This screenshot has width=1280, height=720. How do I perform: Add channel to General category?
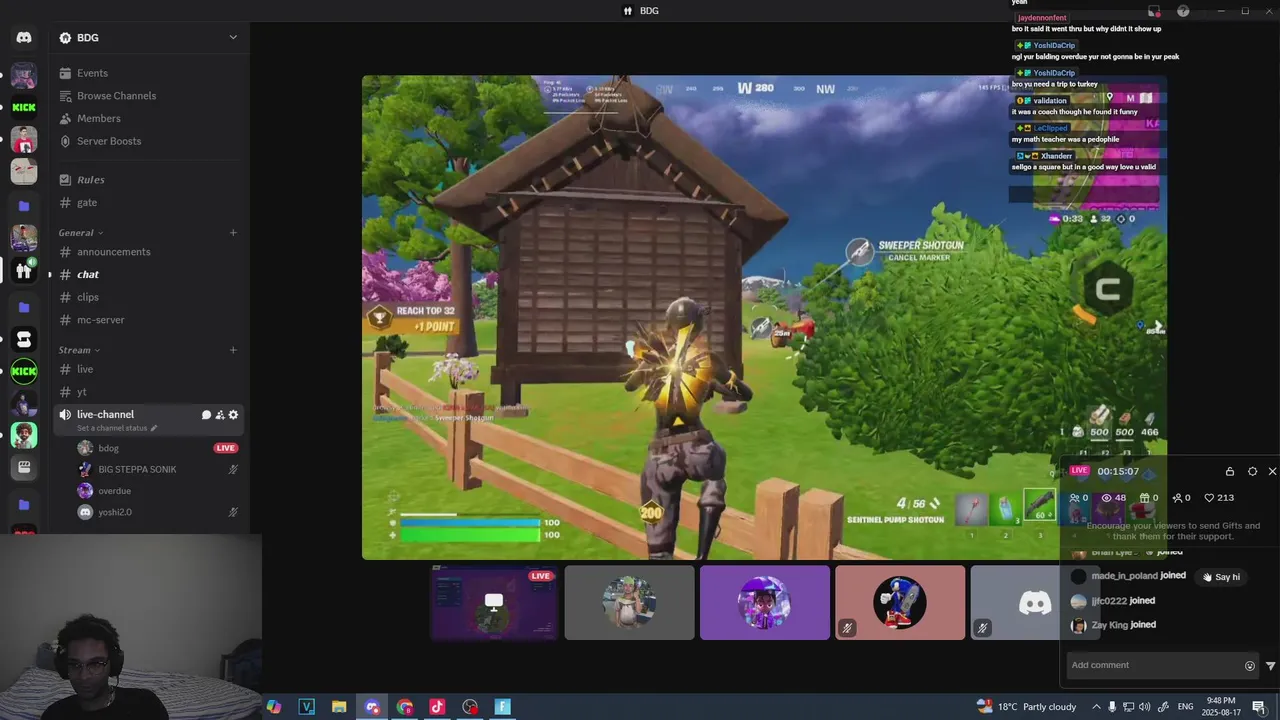[x=233, y=233]
